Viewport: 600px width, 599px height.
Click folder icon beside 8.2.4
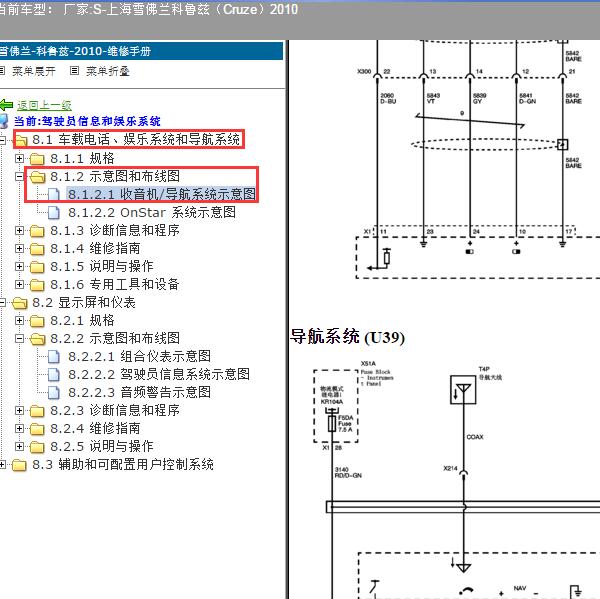click(37, 429)
